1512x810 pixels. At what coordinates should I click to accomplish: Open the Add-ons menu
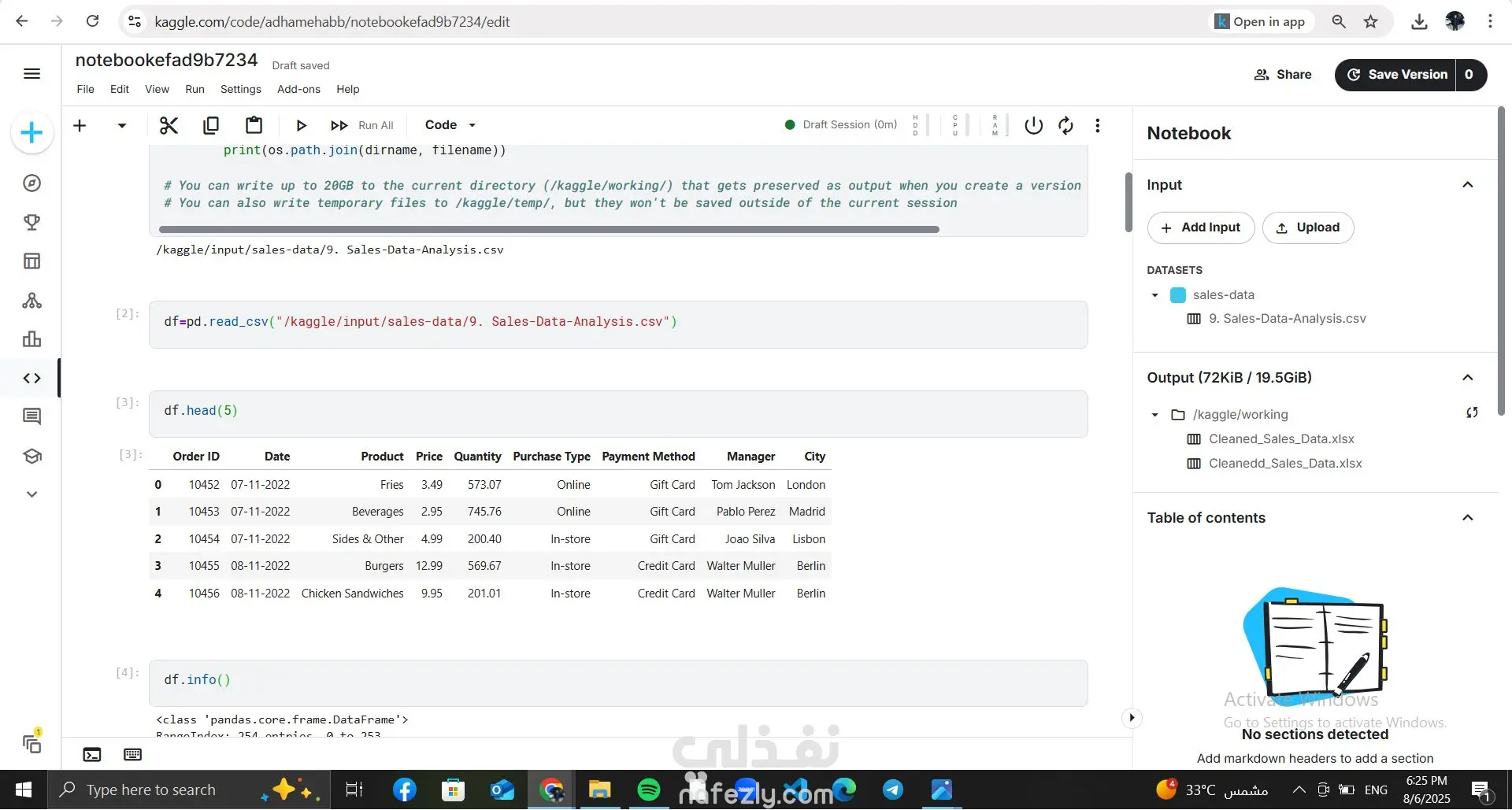click(298, 90)
